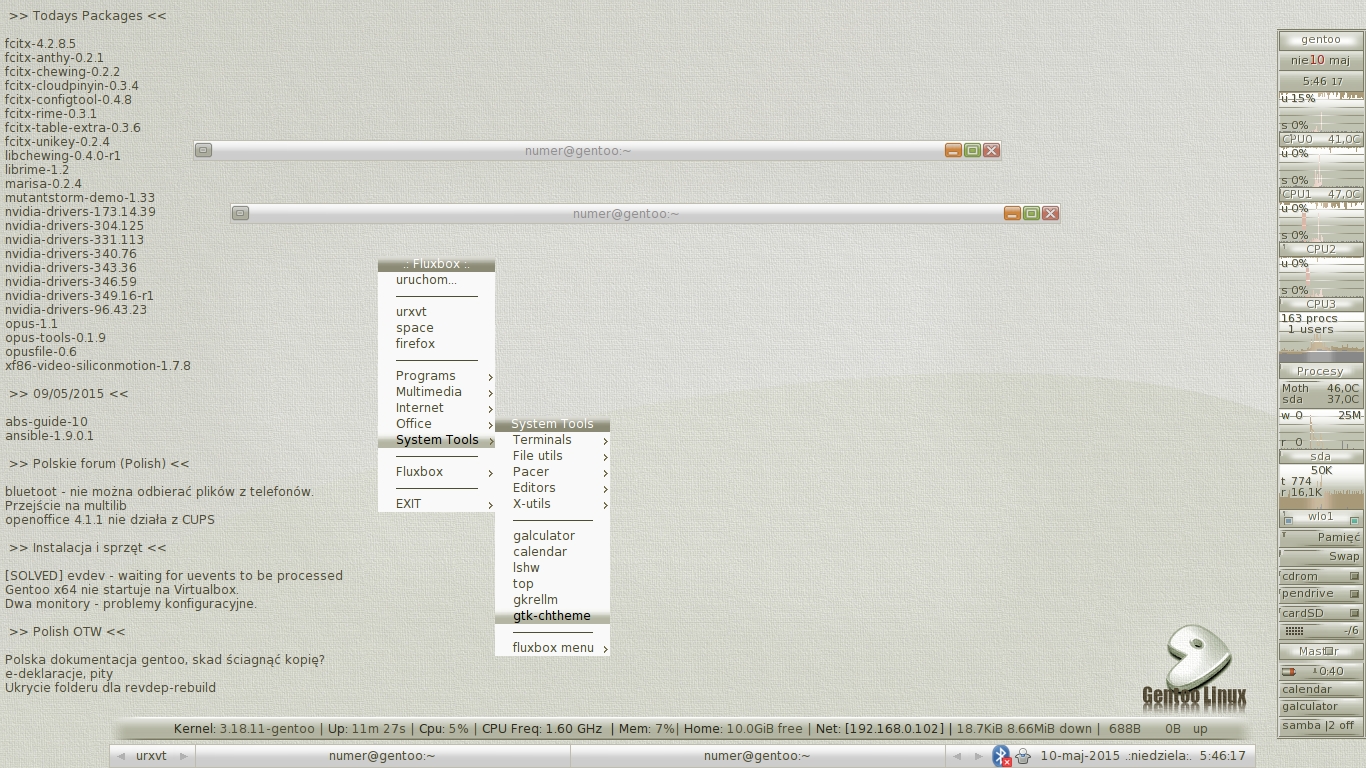Click the Bluetooth tray icon
The width and height of the screenshot is (1366, 768).
pos(1001,756)
